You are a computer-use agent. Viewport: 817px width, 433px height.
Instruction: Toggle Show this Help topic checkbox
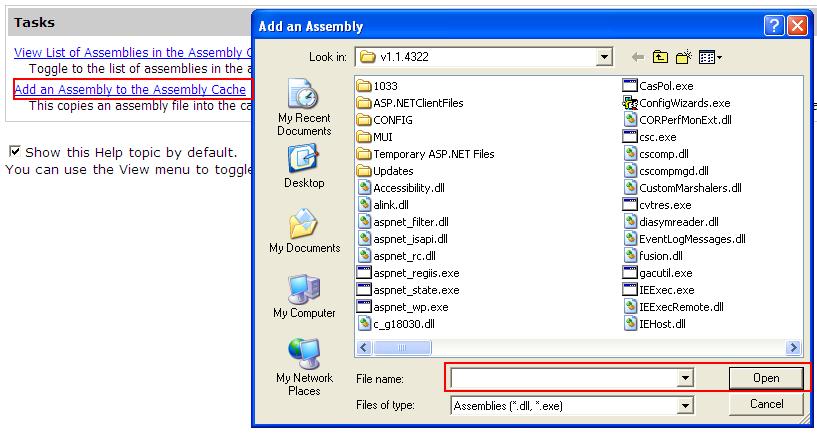(15, 152)
